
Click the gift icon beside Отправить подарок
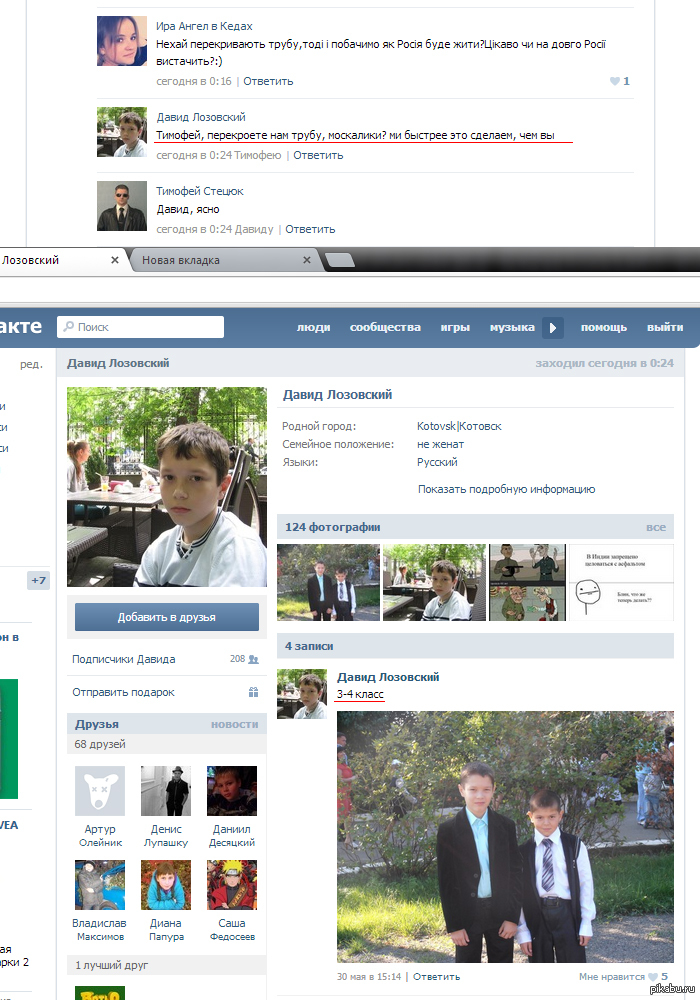click(253, 692)
